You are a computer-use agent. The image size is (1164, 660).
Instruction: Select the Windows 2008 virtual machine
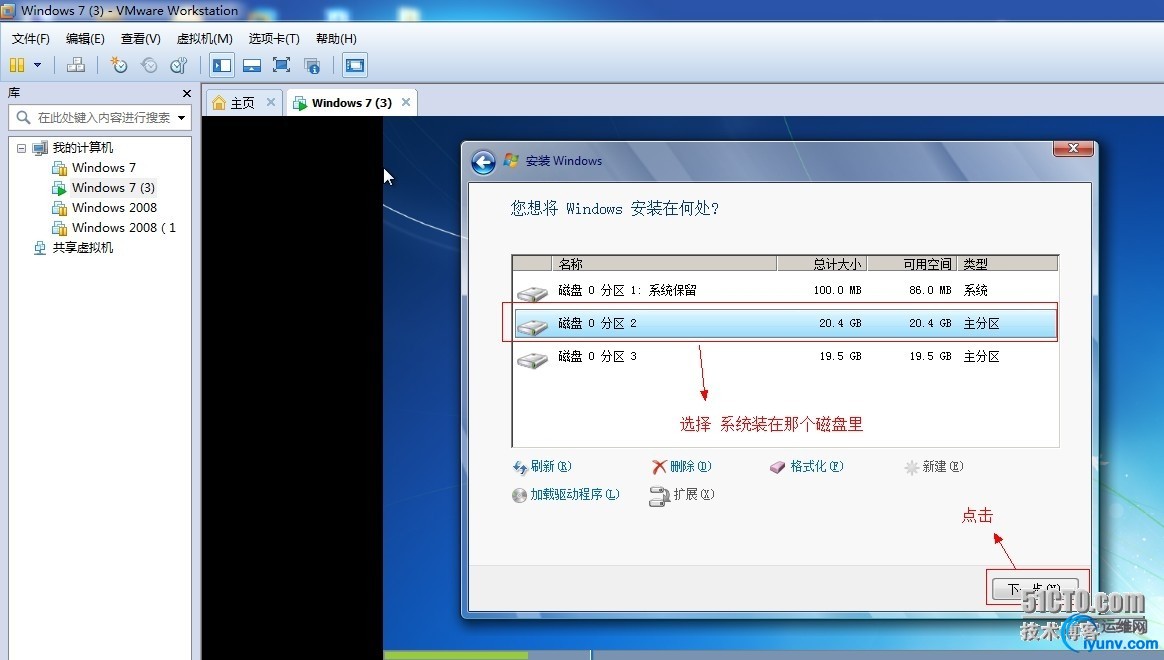coord(114,208)
